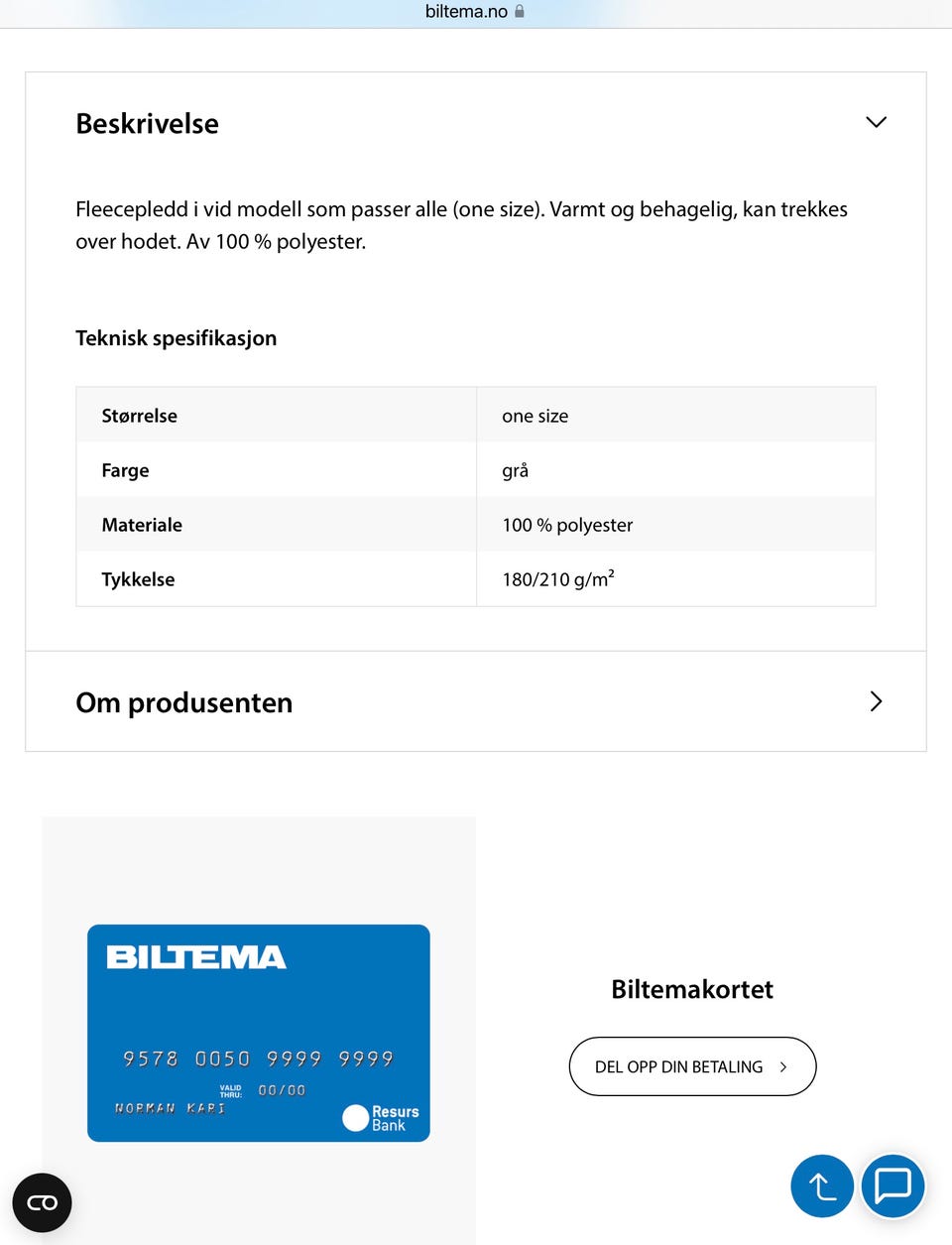Click the Resurs Bank logo on the card
Image resolution: width=952 pixels, height=1245 pixels.
(x=382, y=1117)
